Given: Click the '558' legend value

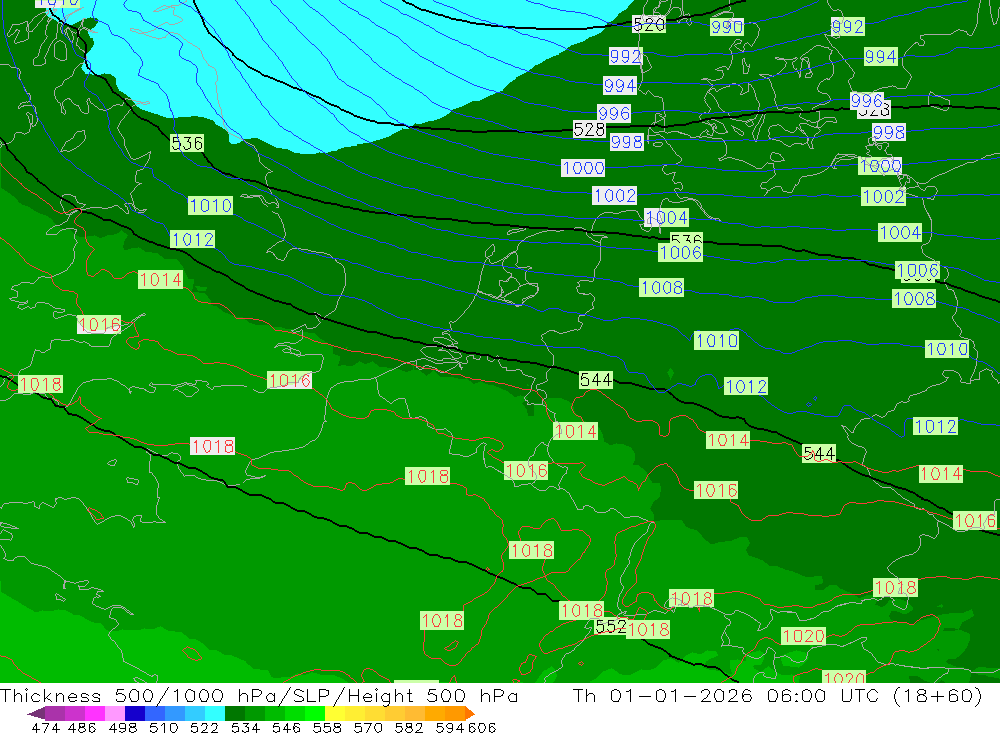Looking at the screenshot, I should [327, 727].
